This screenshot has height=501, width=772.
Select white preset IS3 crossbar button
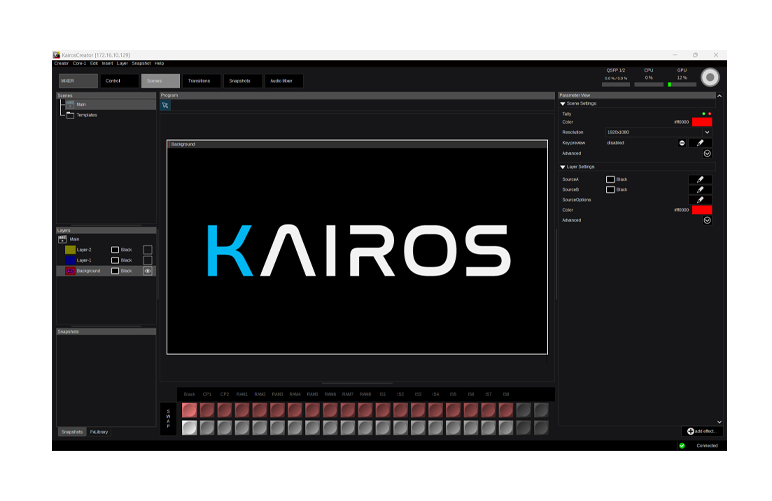pos(418,428)
